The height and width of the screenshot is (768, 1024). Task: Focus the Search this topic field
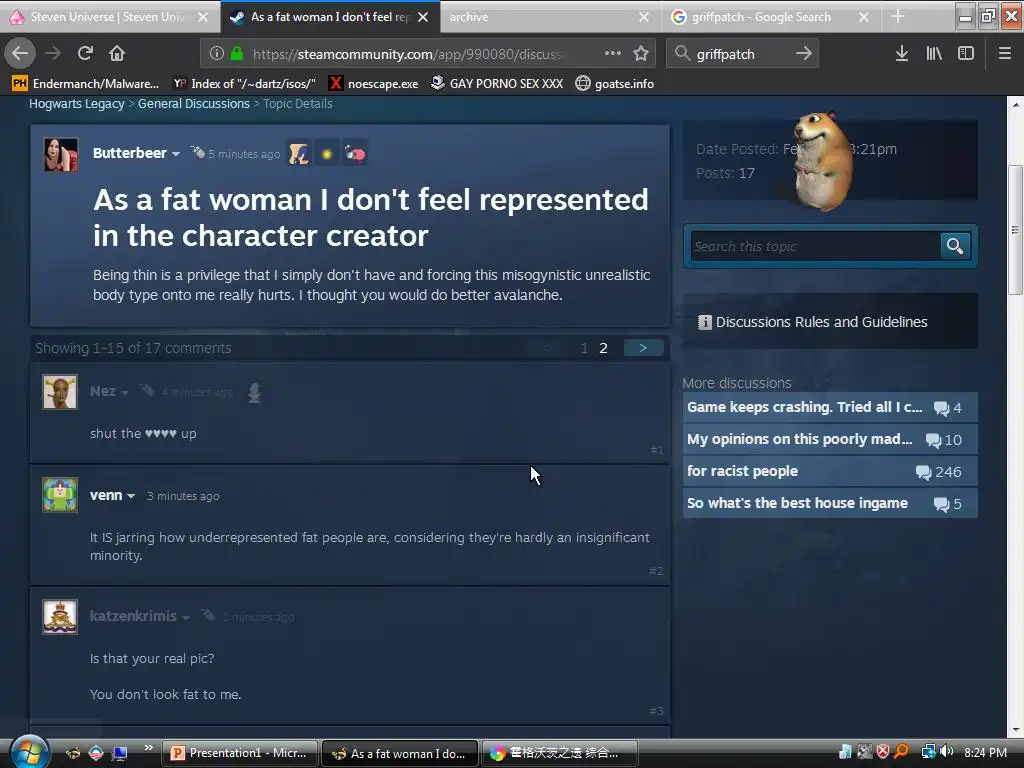815,246
